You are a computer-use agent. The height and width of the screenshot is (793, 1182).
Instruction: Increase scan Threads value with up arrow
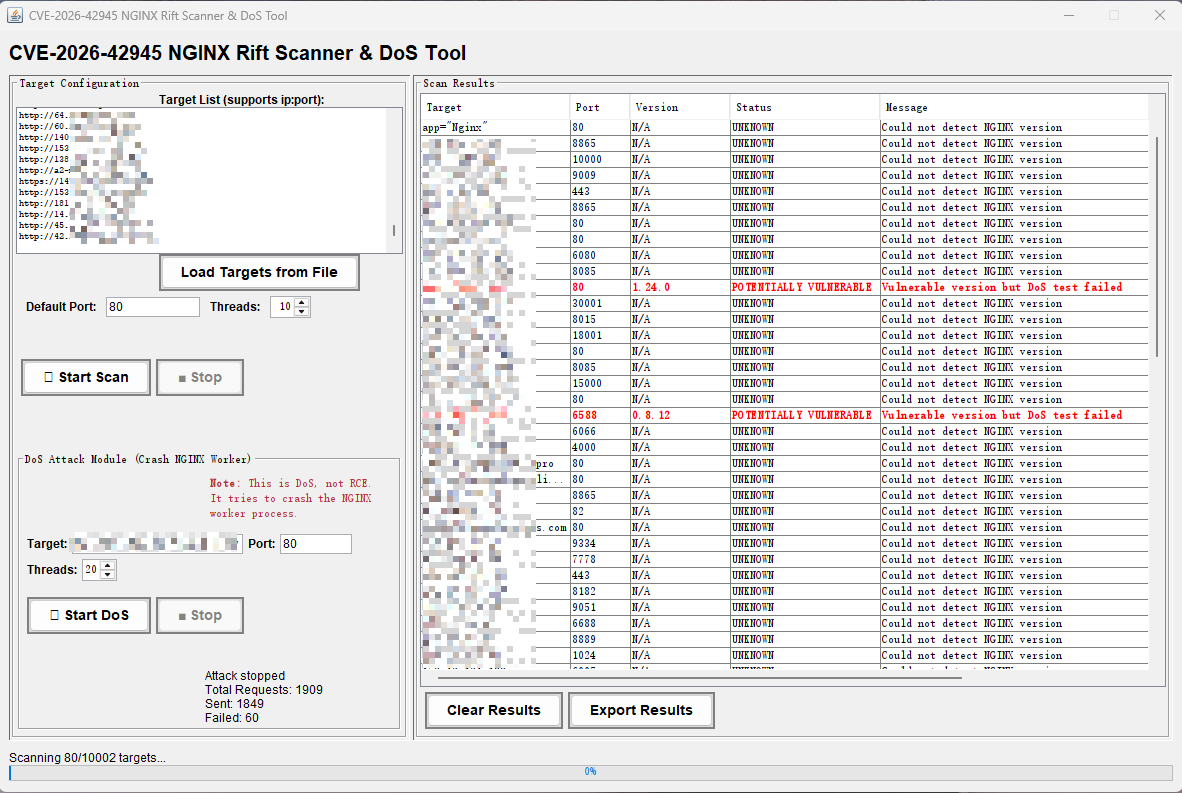coord(302,302)
